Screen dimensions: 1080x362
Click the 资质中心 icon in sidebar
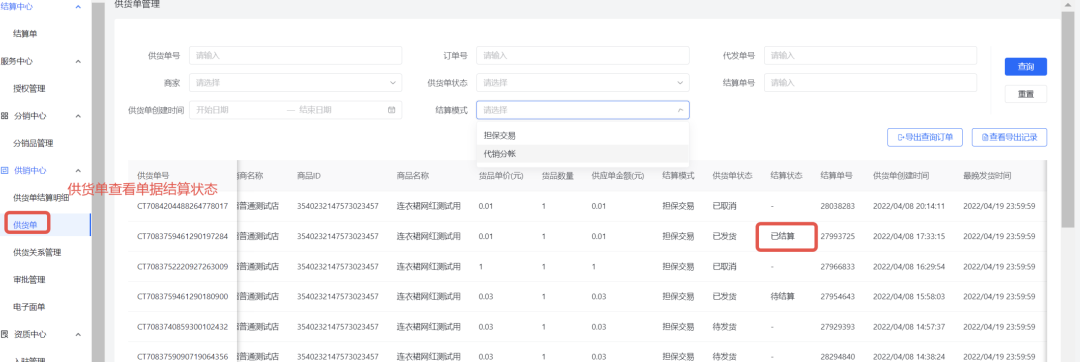[x=4, y=334]
